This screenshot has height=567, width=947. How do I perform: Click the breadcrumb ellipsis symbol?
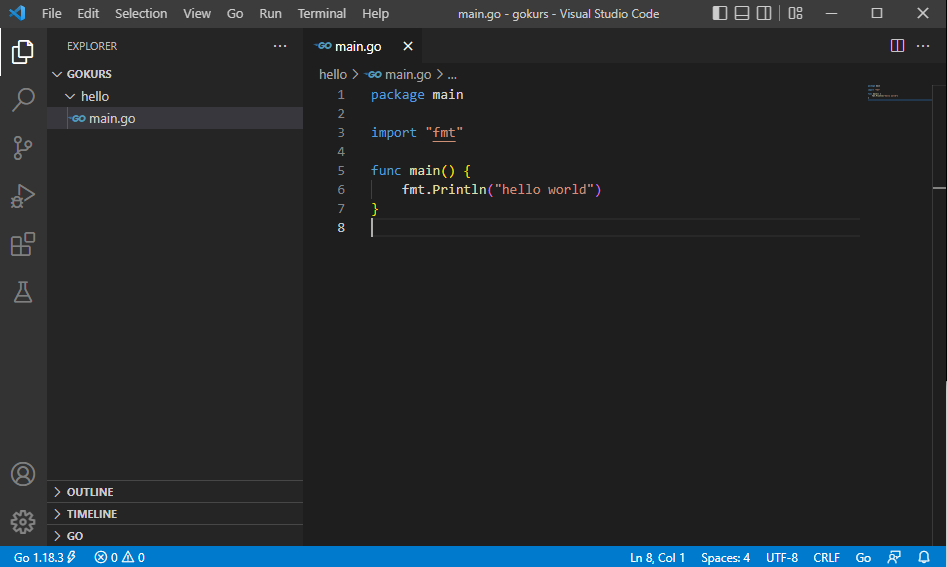(452, 74)
